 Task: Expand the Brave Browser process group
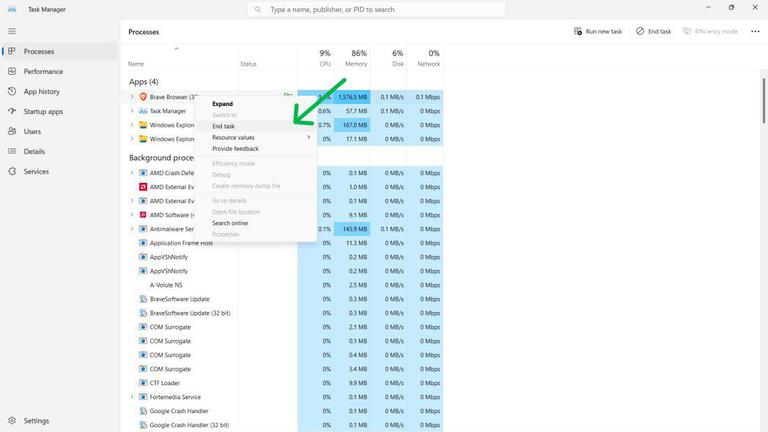132,97
